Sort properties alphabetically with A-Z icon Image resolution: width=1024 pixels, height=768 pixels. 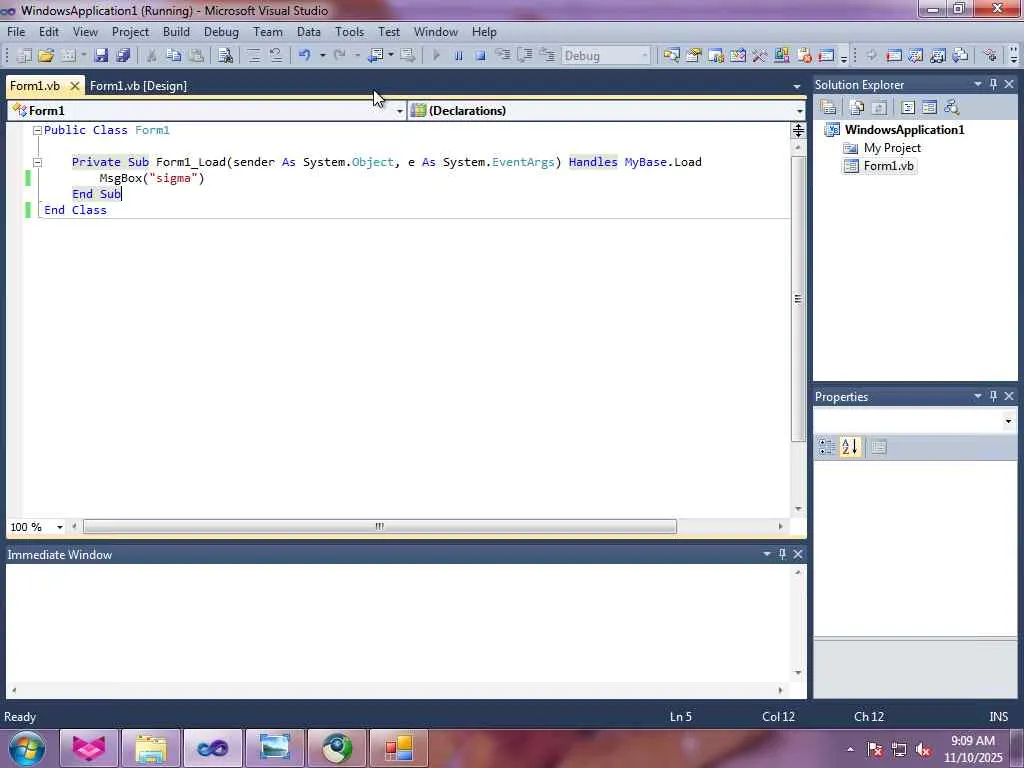pyautogui.click(x=850, y=447)
